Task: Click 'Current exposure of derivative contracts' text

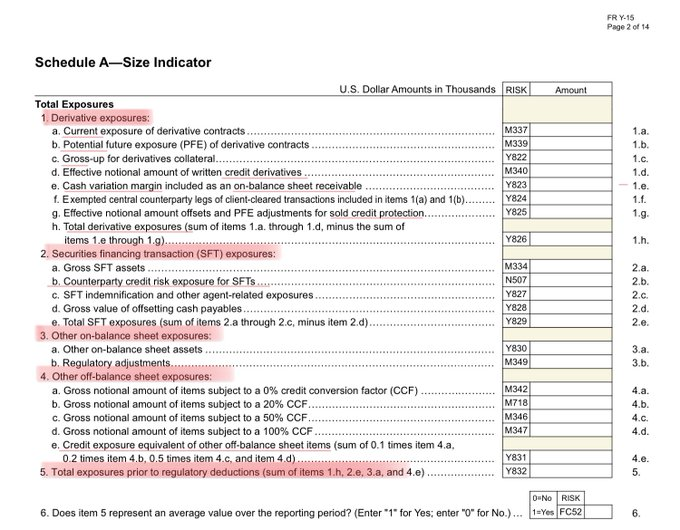Action: click(x=154, y=131)
